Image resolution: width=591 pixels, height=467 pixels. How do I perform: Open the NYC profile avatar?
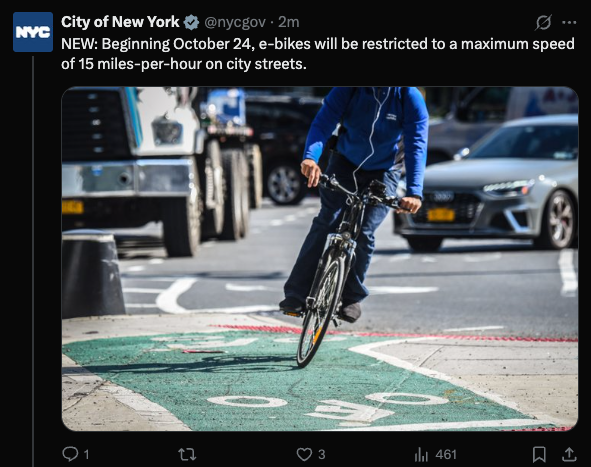click(x=33, y=32)
